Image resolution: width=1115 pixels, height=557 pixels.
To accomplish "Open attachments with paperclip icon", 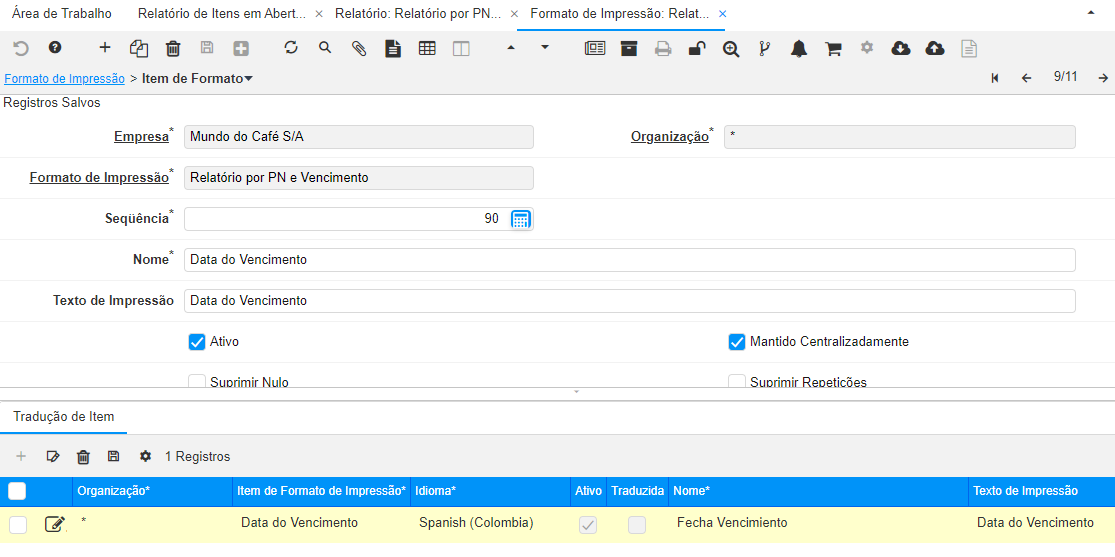I will (359, 48).
